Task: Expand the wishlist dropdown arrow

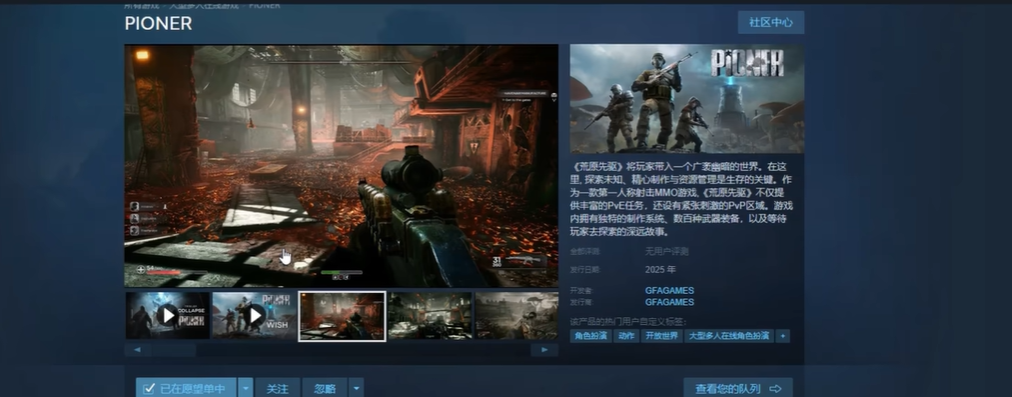Action: click(x=245, y=388)
